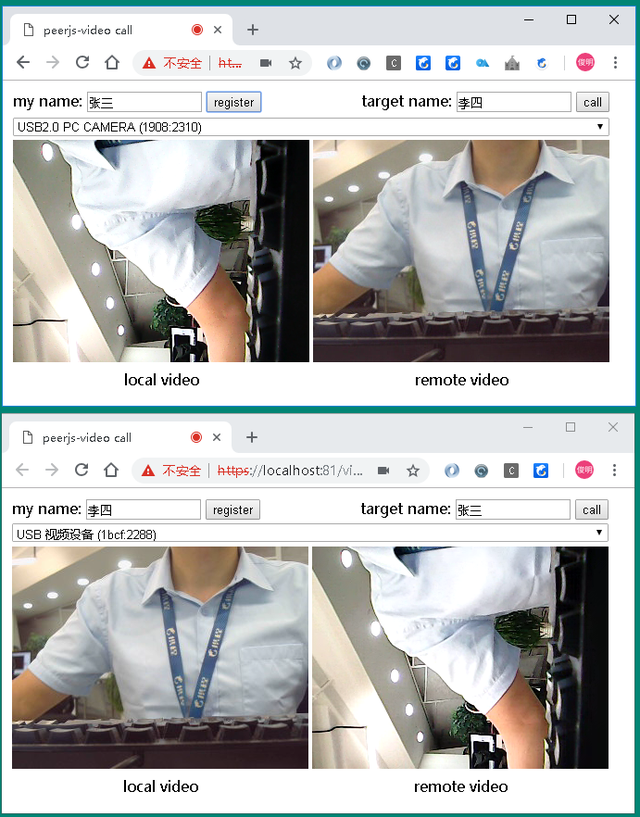640x817 pixels.
Task: Click the register button next to 李四
Action: [233, 510]
